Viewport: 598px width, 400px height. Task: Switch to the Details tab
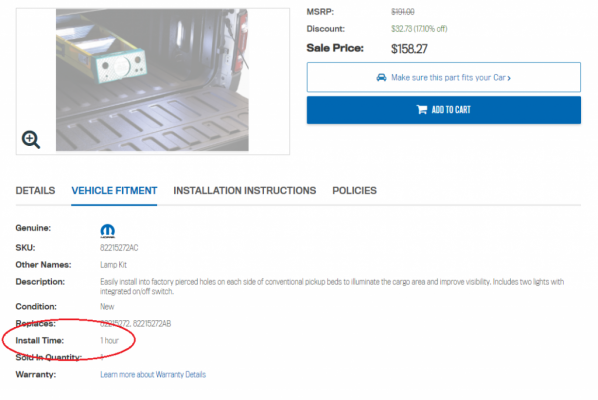35,191
